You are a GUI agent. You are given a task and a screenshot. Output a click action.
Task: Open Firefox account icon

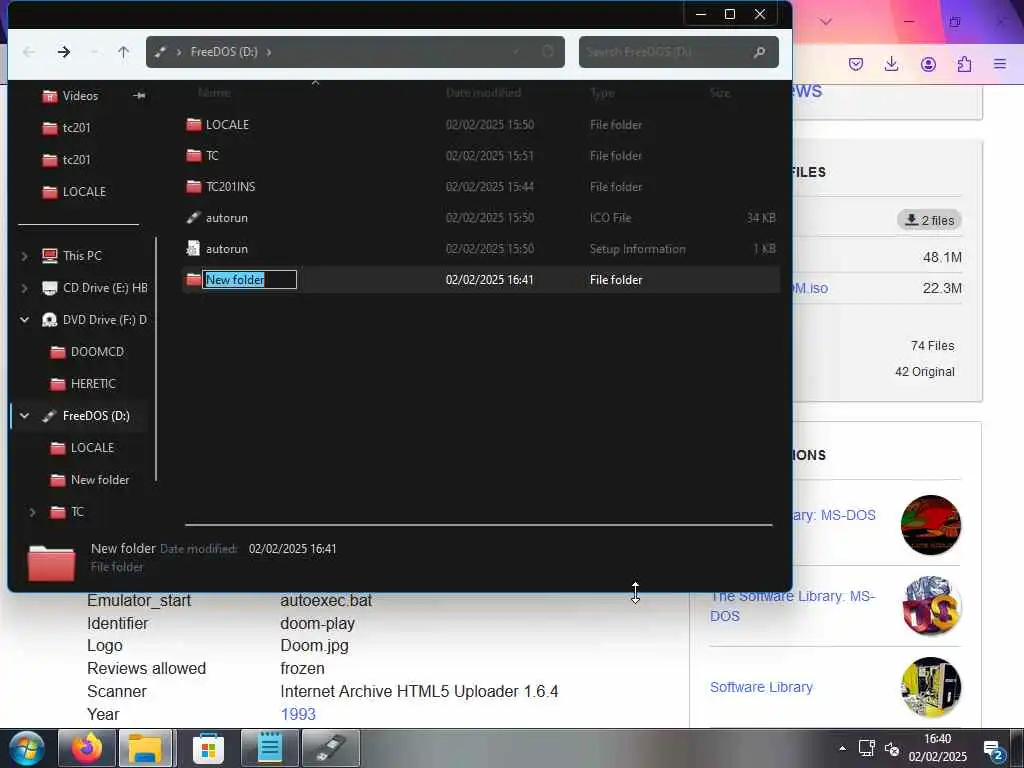click(928, 63)
